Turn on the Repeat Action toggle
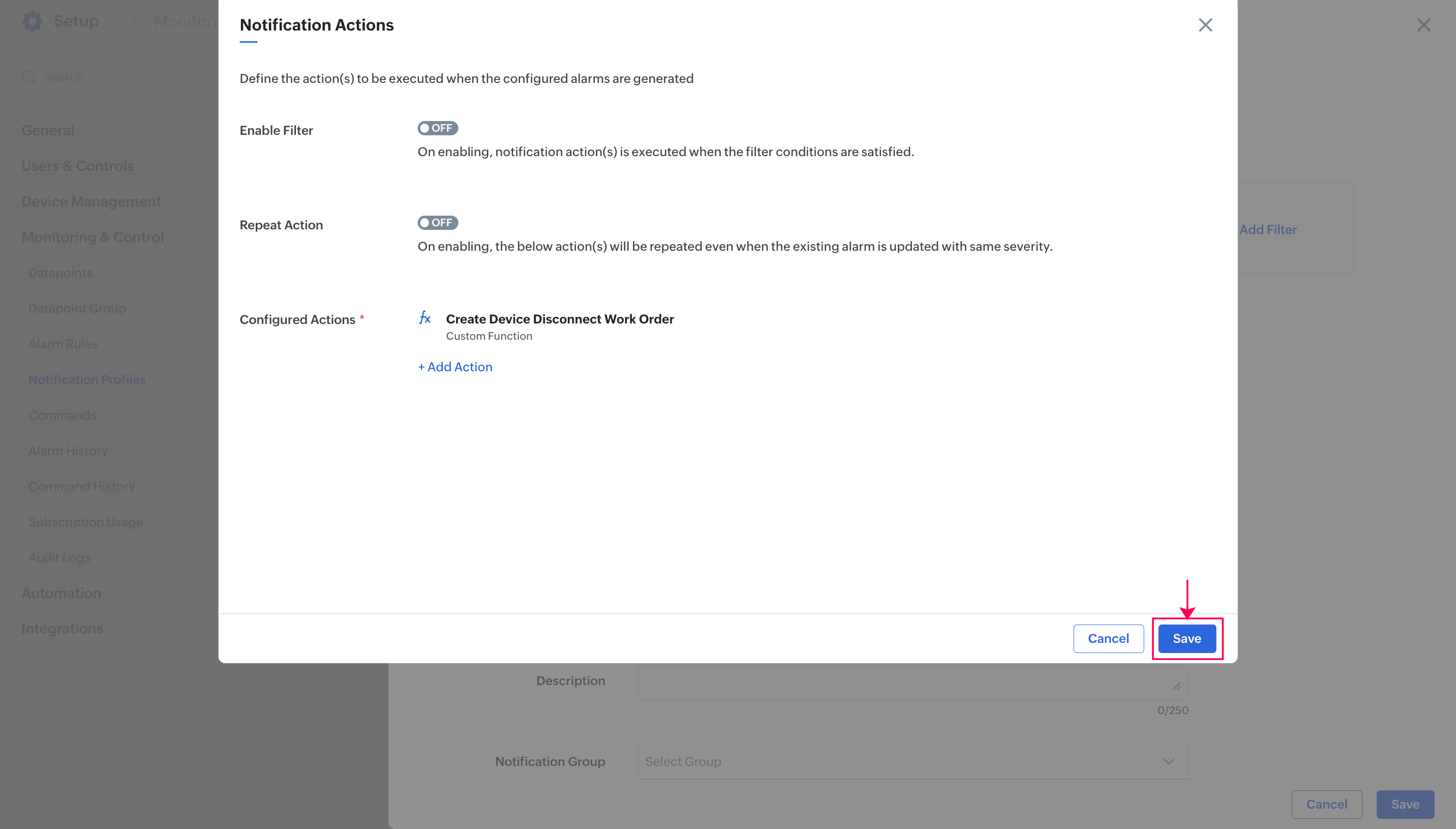The width and height of the screenshot is (1456, 829). click(438, 223)
